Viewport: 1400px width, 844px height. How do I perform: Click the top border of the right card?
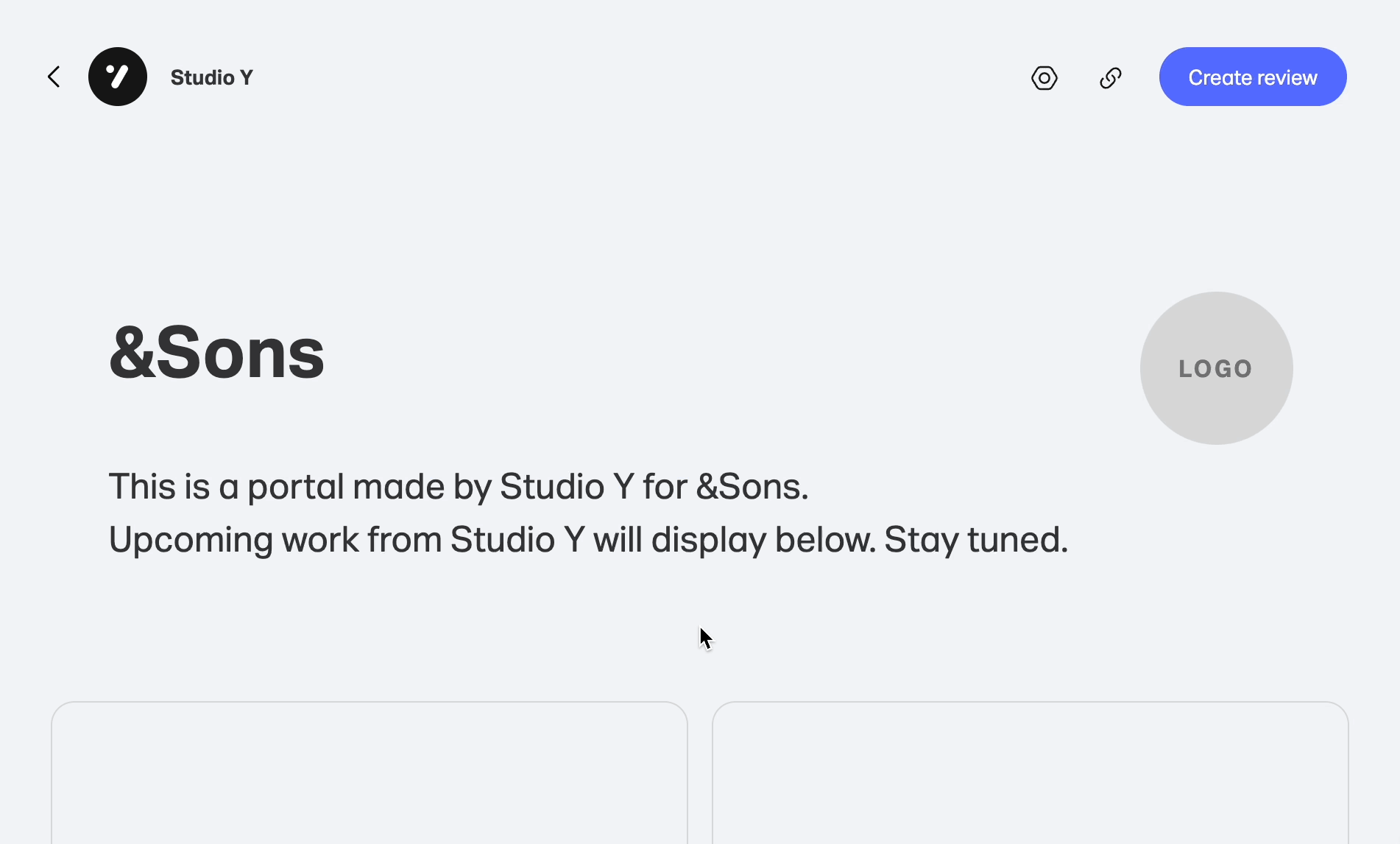(x=1030, y=702)
